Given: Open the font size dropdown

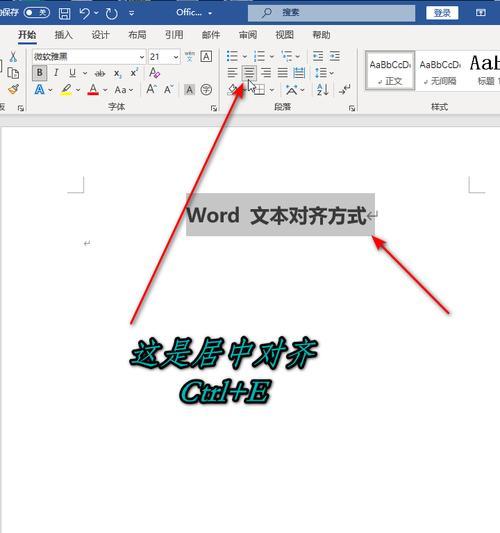Looking at the screenshot, I should pos(176,57).
